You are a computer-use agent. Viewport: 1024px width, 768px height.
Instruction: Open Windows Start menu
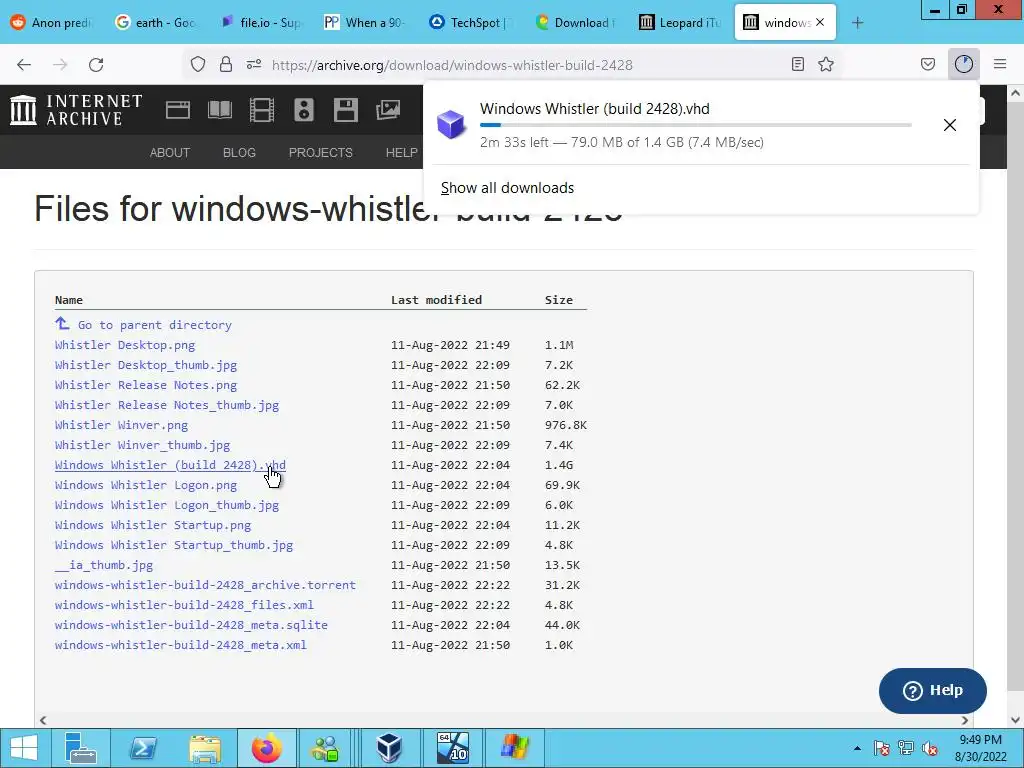[24, 748]
